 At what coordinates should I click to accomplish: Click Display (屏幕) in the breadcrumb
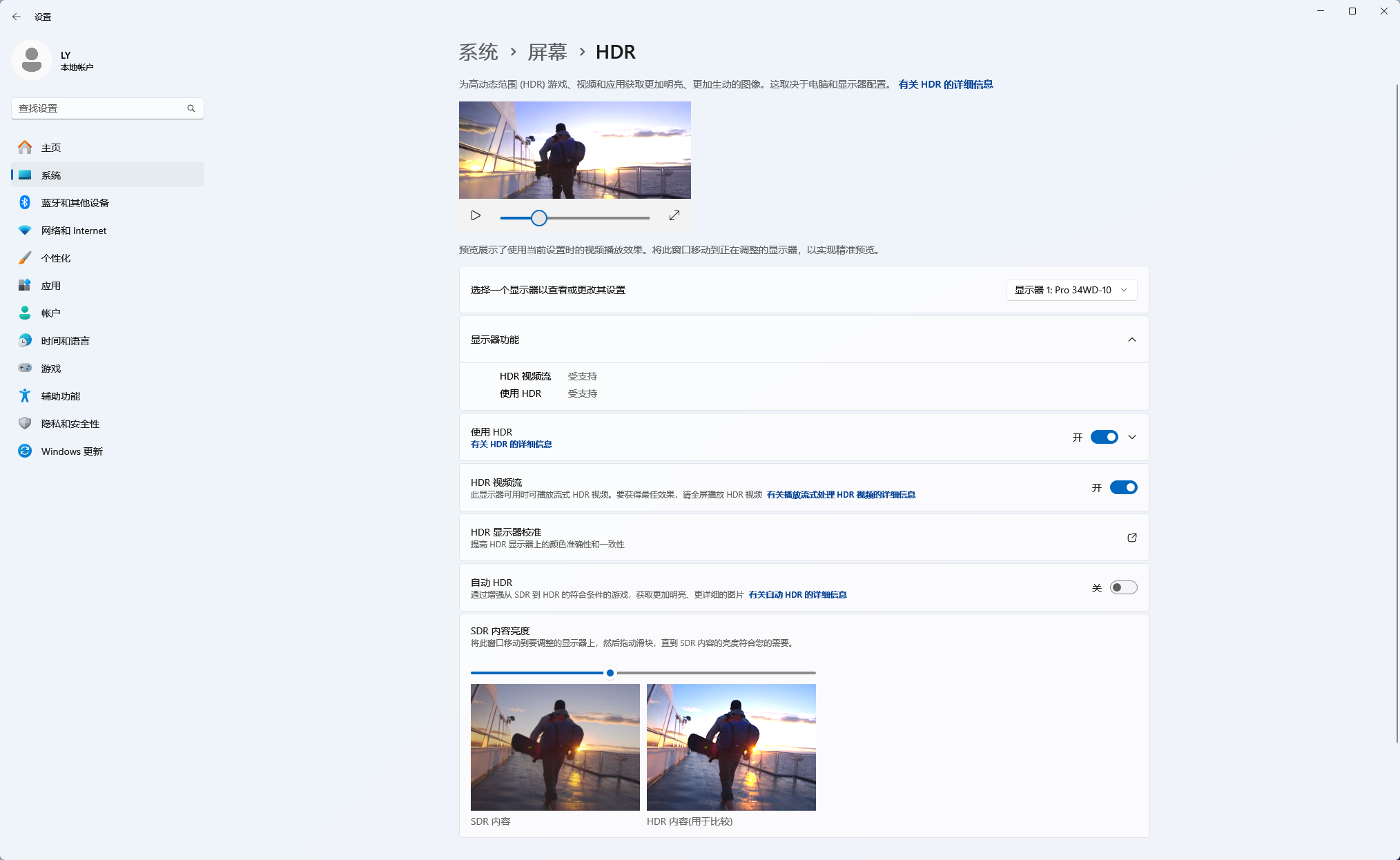pos(547,52)
